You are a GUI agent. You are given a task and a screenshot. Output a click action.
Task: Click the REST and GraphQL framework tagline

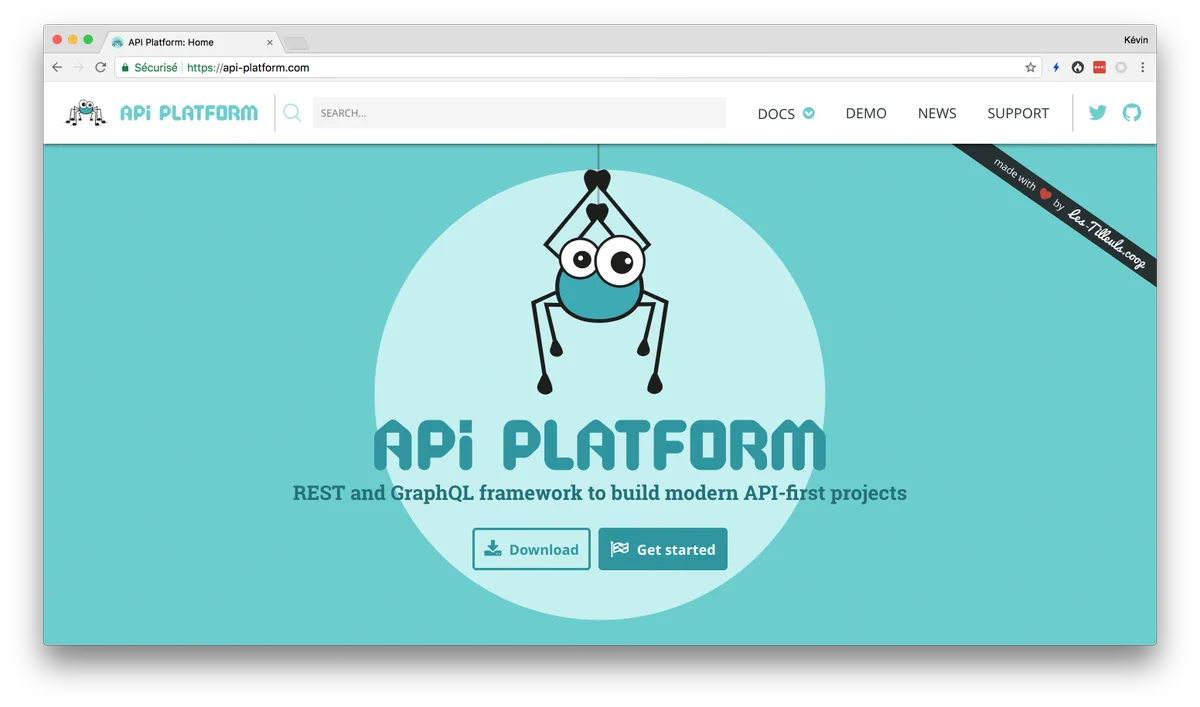(600, 493)
